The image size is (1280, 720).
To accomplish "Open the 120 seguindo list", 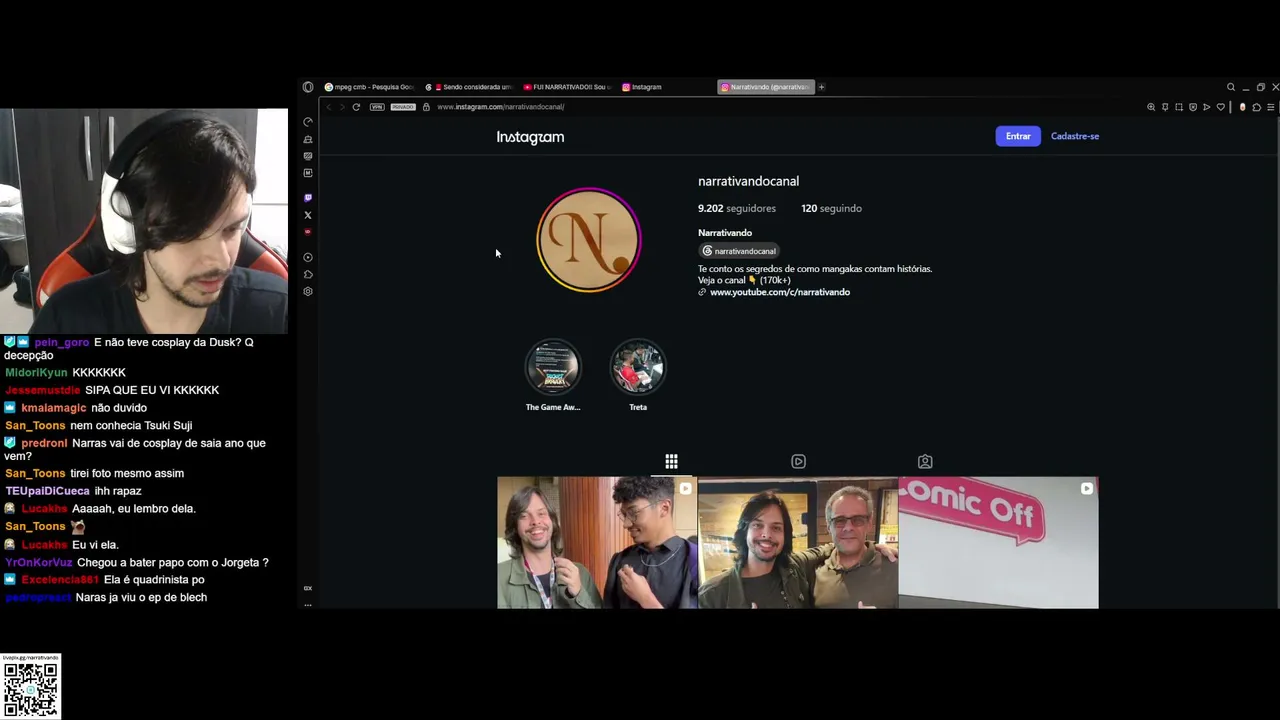I will point(831,208).
